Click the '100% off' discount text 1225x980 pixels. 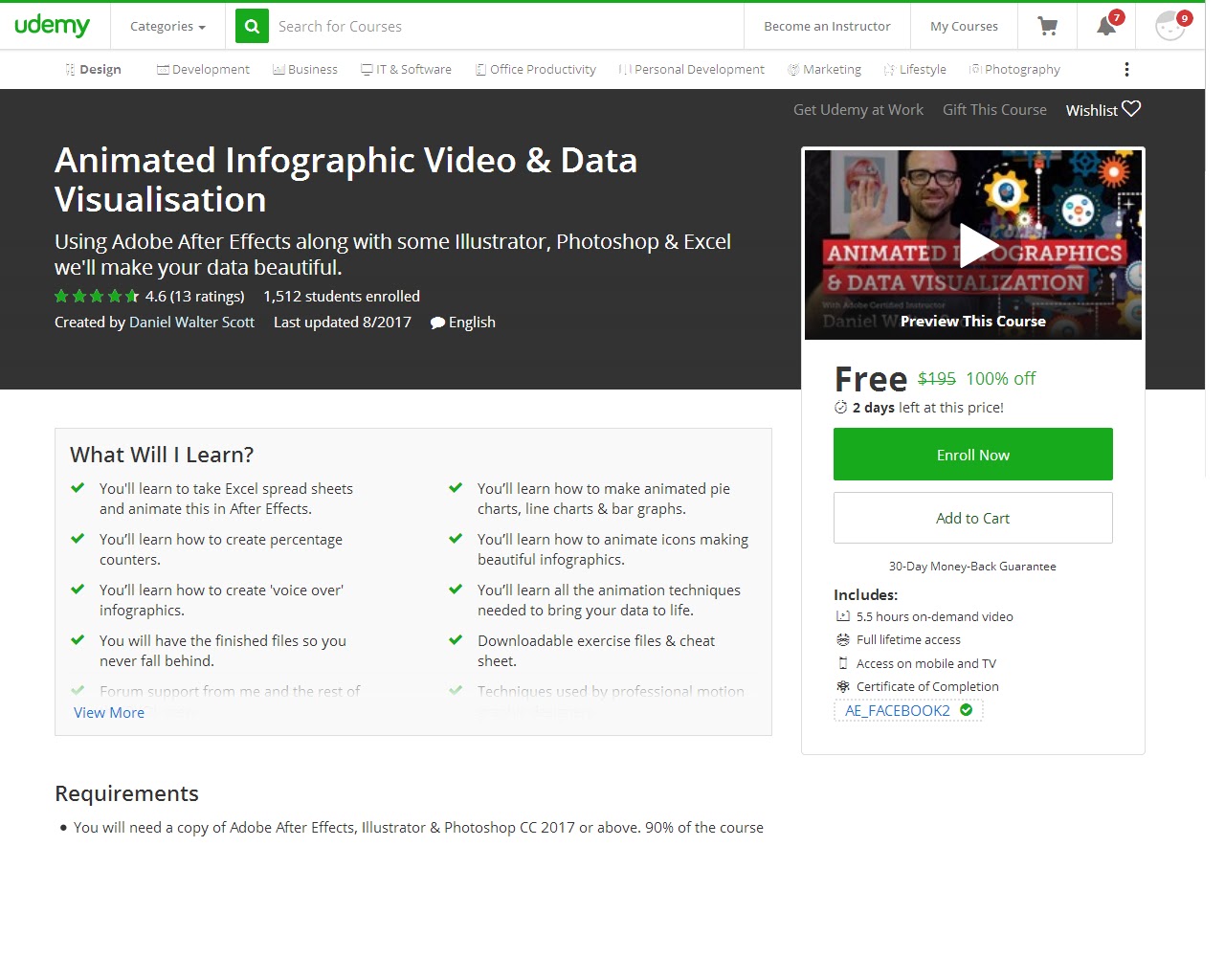pyautogui.click(x=1000, y=379)
